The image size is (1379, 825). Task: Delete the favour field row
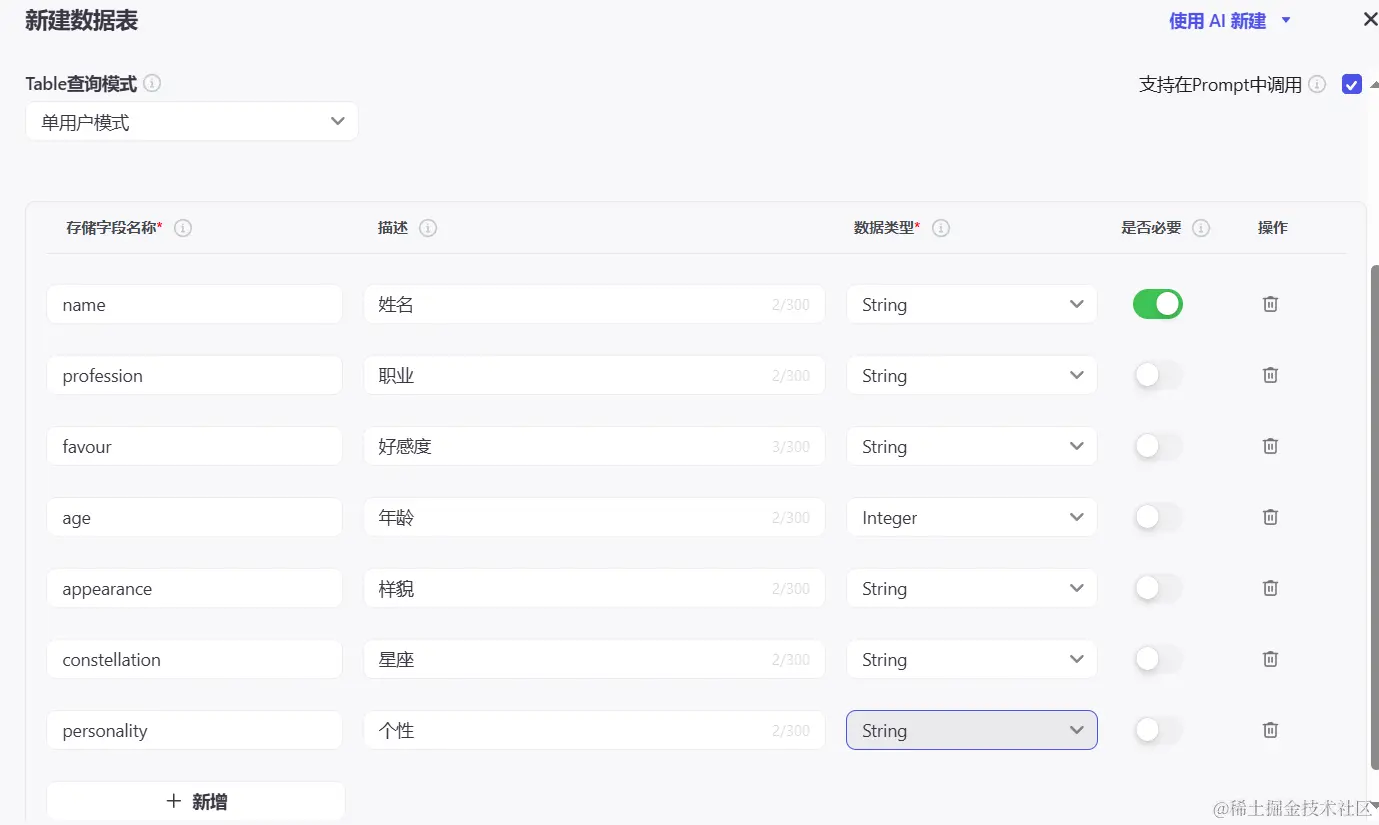[1270, 446]
